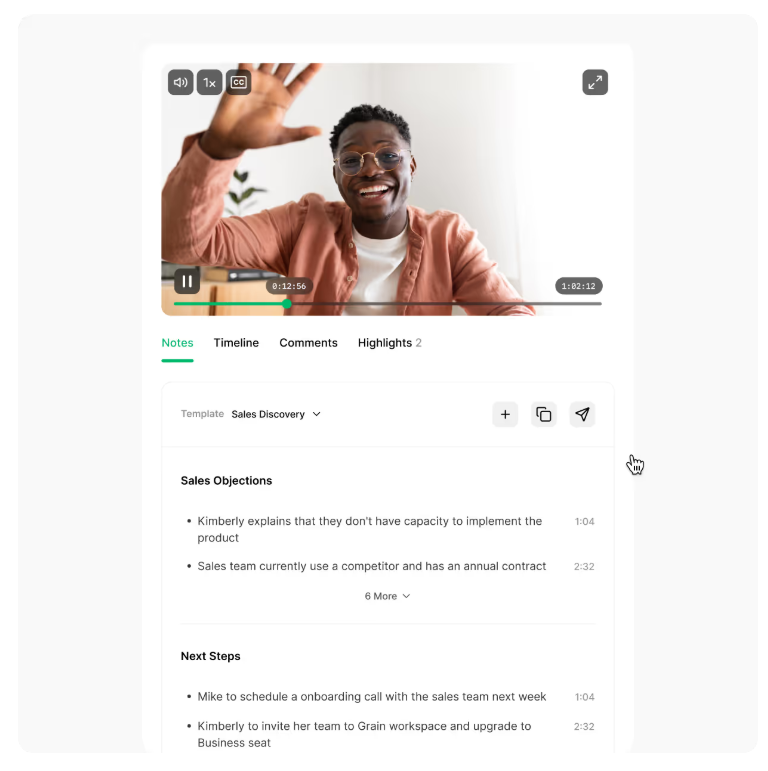768x771 pixels.
Task: Select the Highlights tab
Action: point(389,343)
